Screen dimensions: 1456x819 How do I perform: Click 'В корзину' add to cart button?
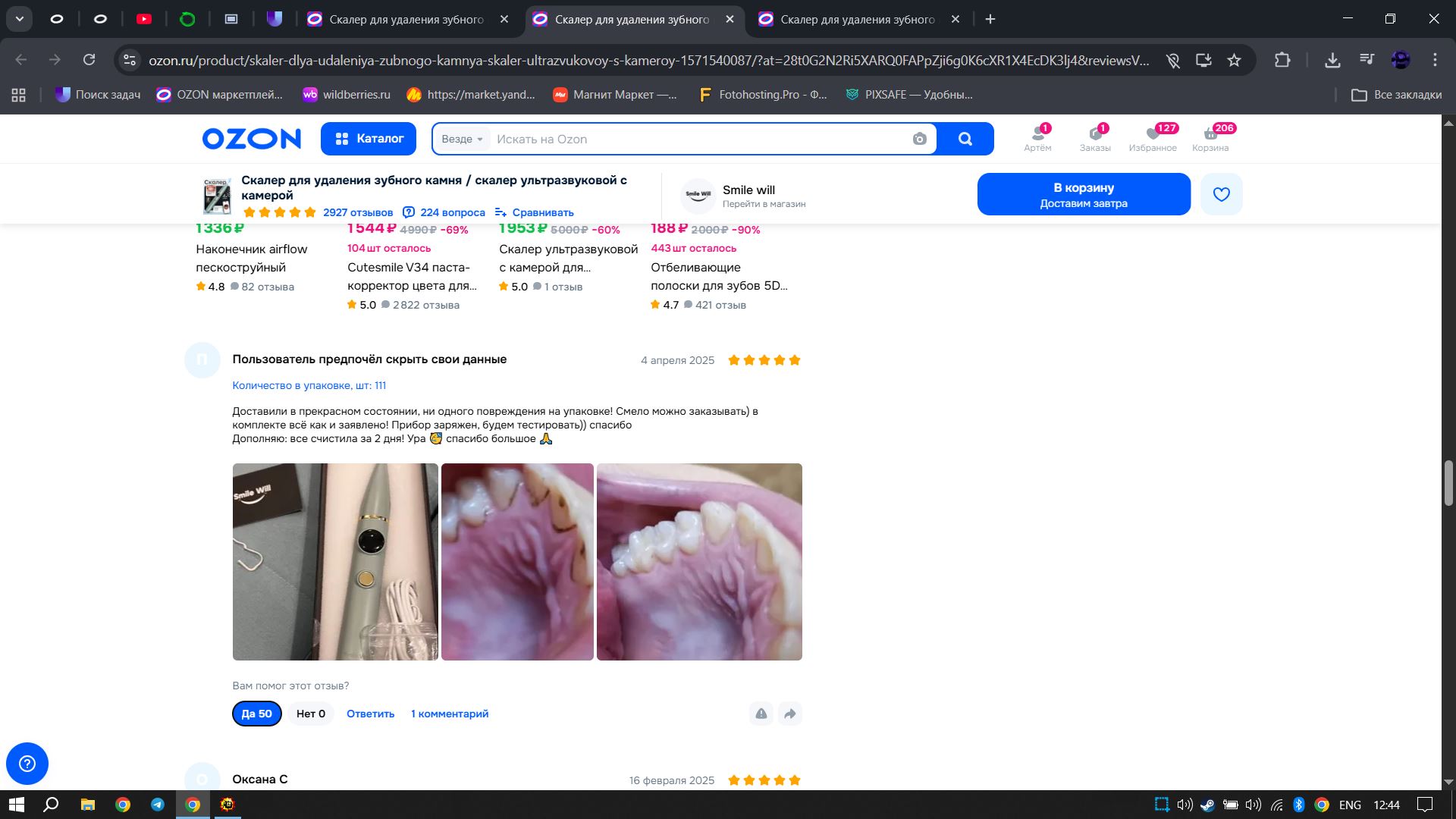click(x=1083, y=194)
